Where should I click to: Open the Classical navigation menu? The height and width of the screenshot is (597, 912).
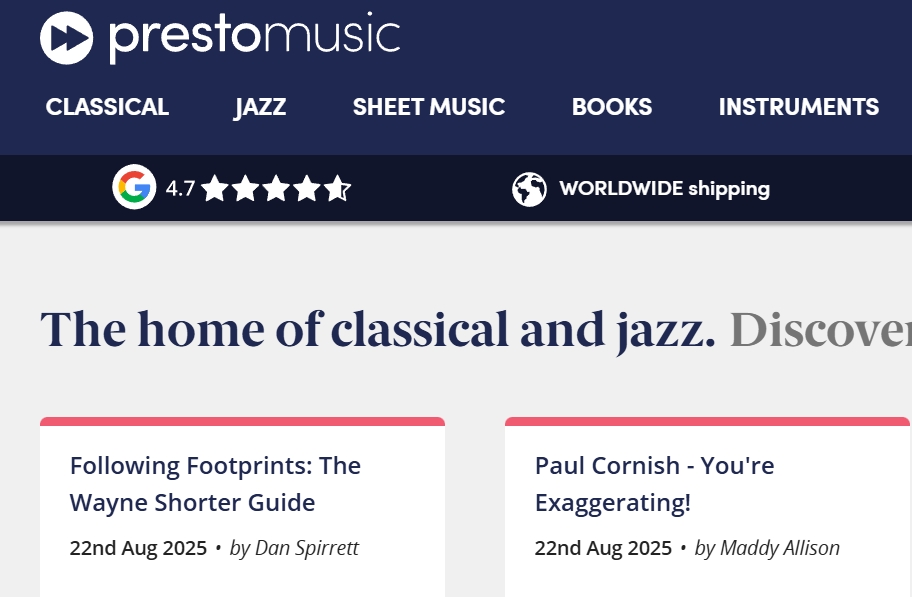coord(107,107)
